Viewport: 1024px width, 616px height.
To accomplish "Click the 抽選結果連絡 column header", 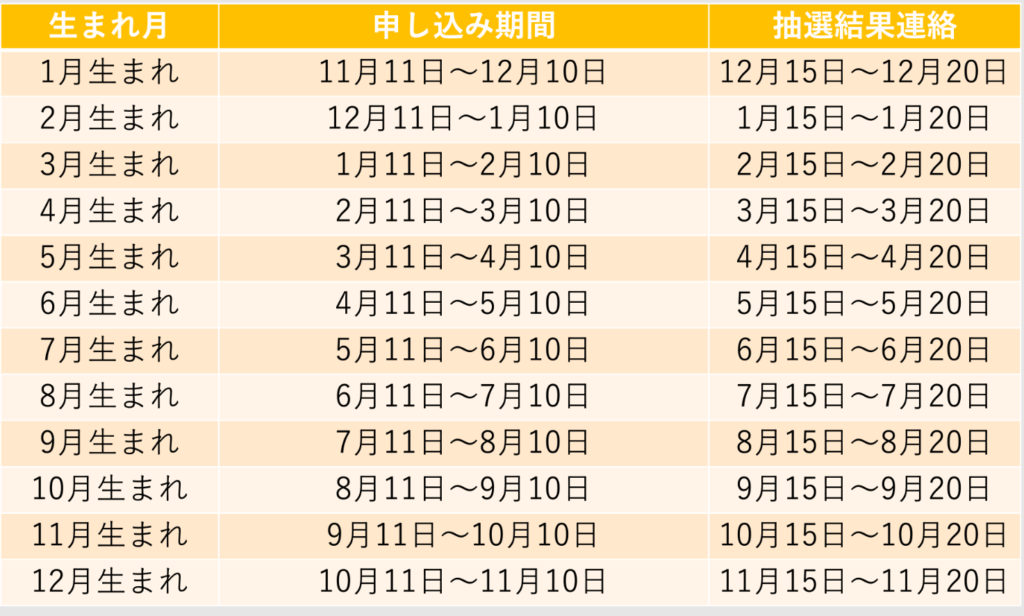I will 864,26.
